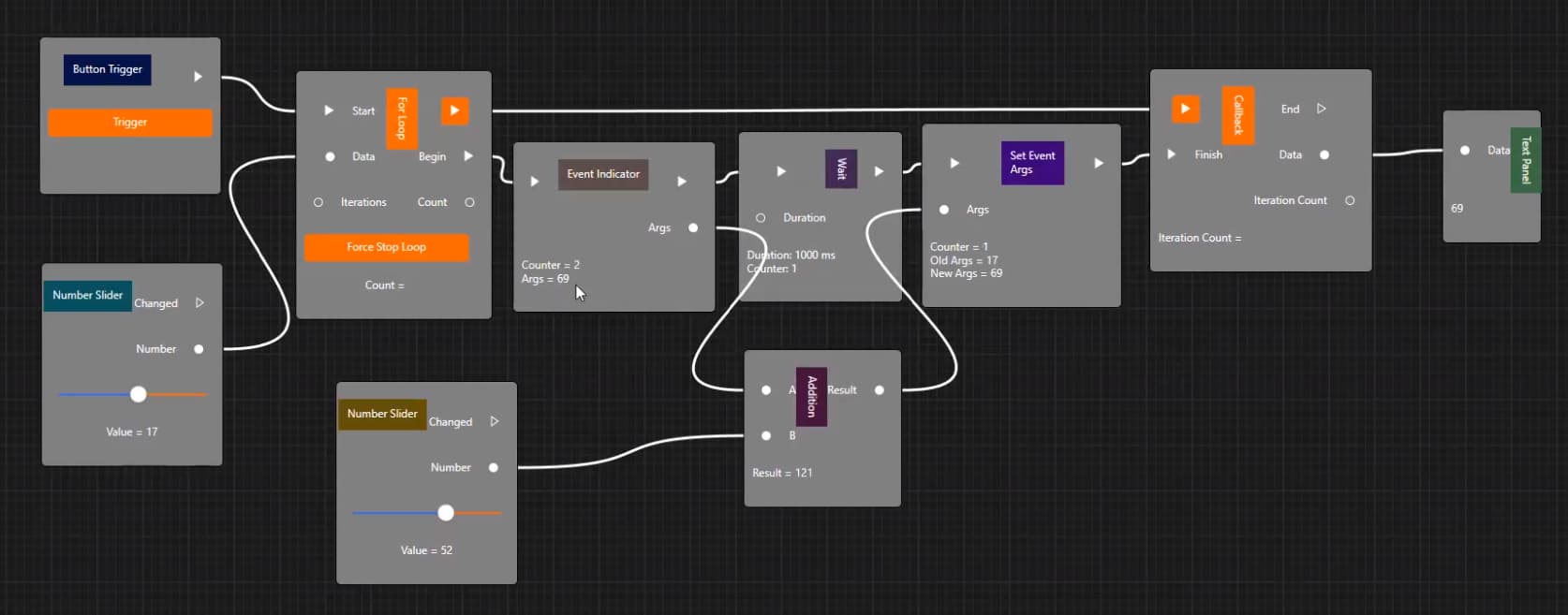This screenshot has height=615, width=1568.
Task: Click Changed arrow on slider with value 17
Action: (200, 303)
